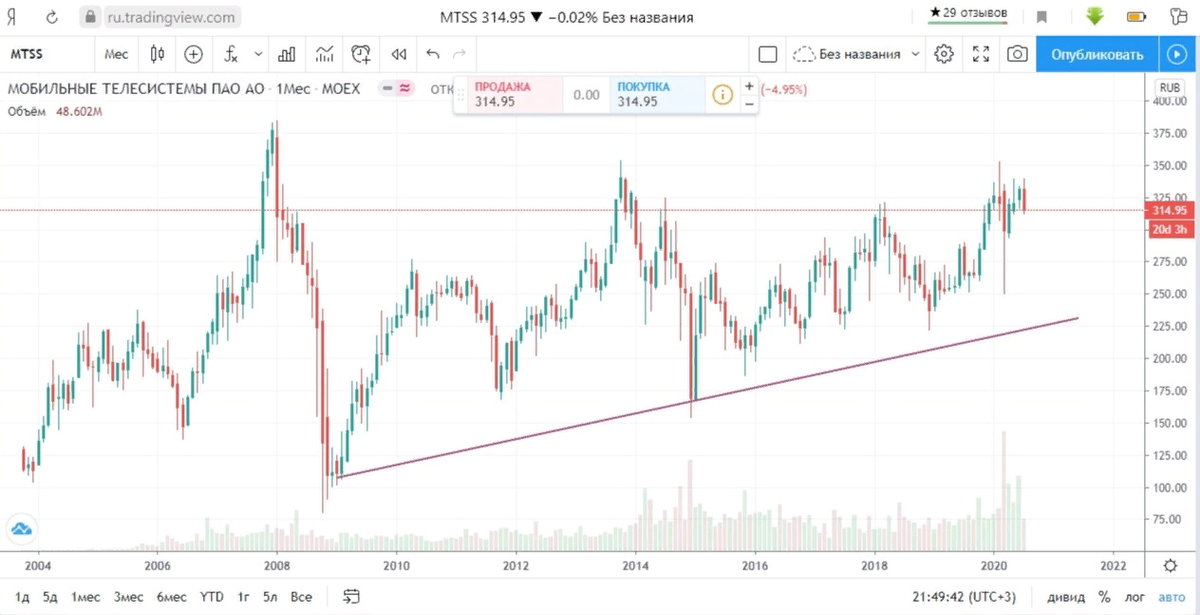Toggle fullscreen mode icon
1200x615 pixels.
click(981, 54)
